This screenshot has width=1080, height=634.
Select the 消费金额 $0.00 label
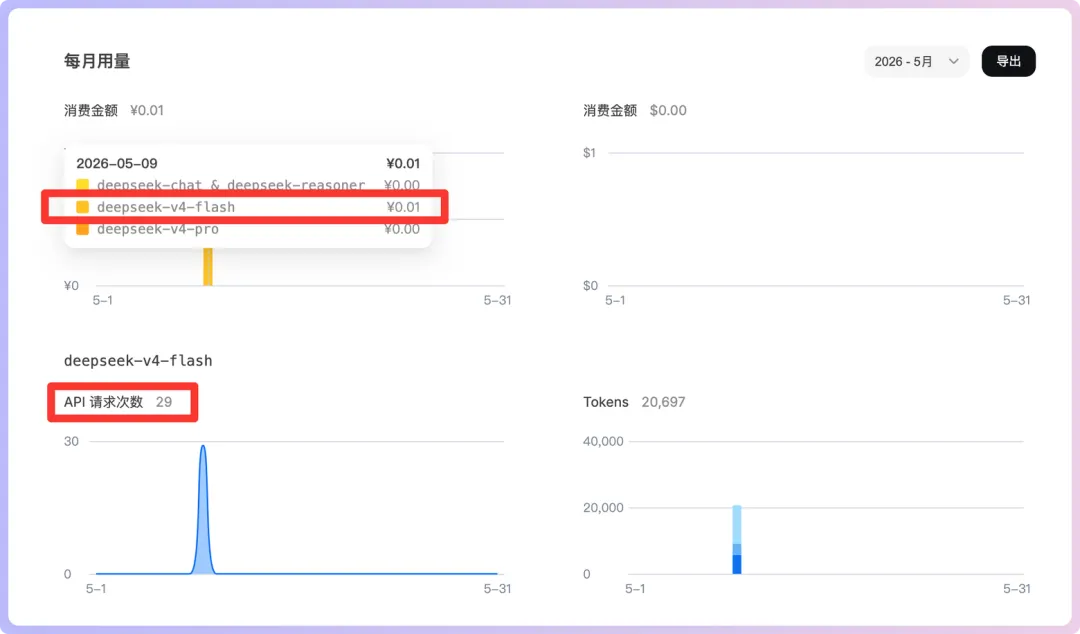point(634,110)
